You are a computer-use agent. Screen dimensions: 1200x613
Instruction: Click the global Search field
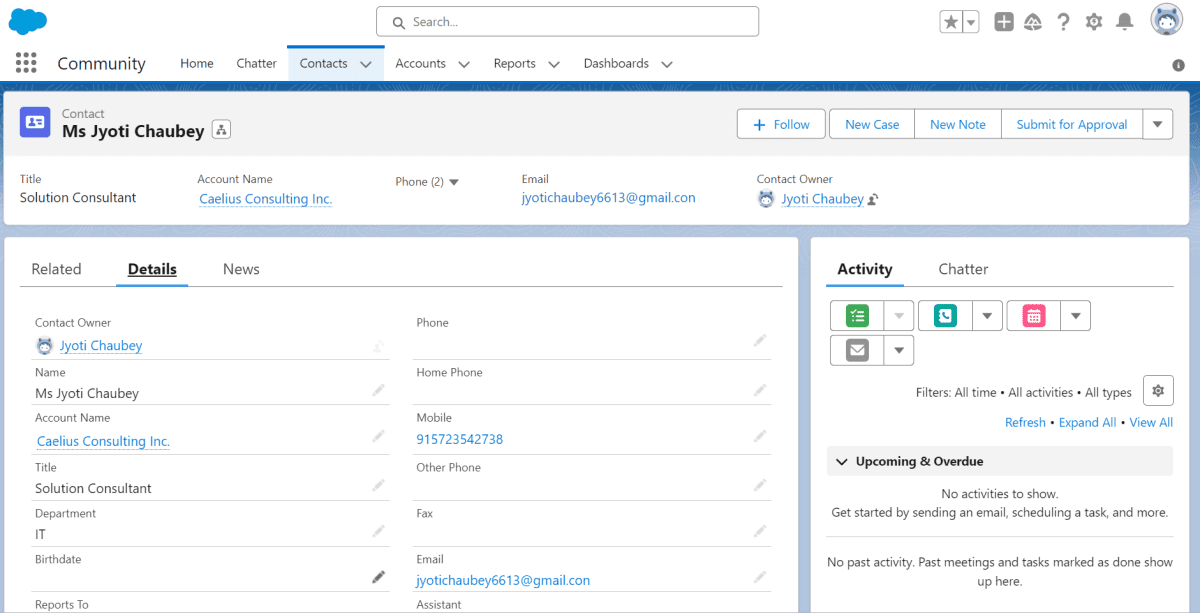(x=567, y=21)
